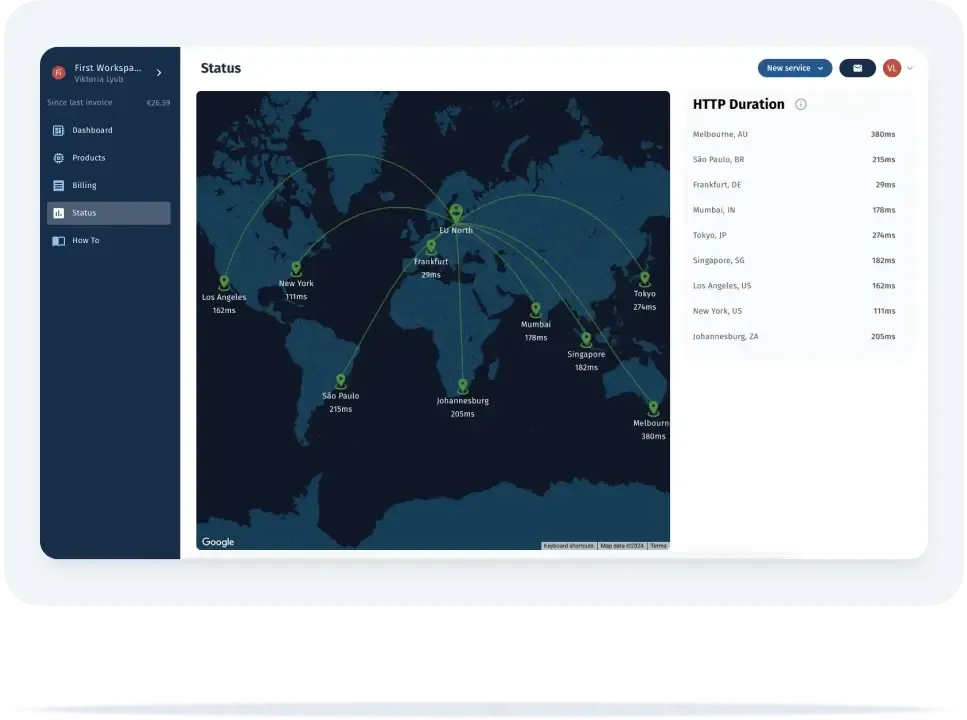
Task: Click the info icon beside HTTP Duration
Action: coord(801,104)
